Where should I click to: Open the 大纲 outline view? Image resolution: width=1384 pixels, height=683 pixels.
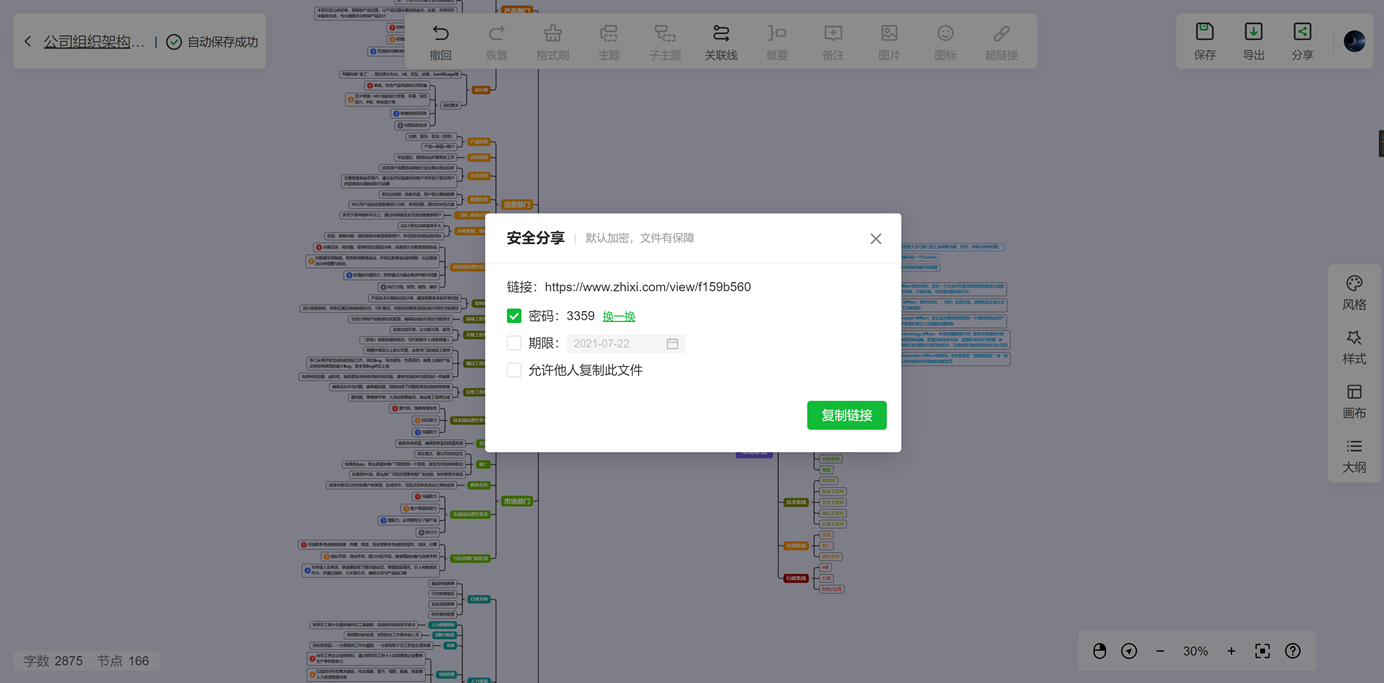tap(1354, 455)
